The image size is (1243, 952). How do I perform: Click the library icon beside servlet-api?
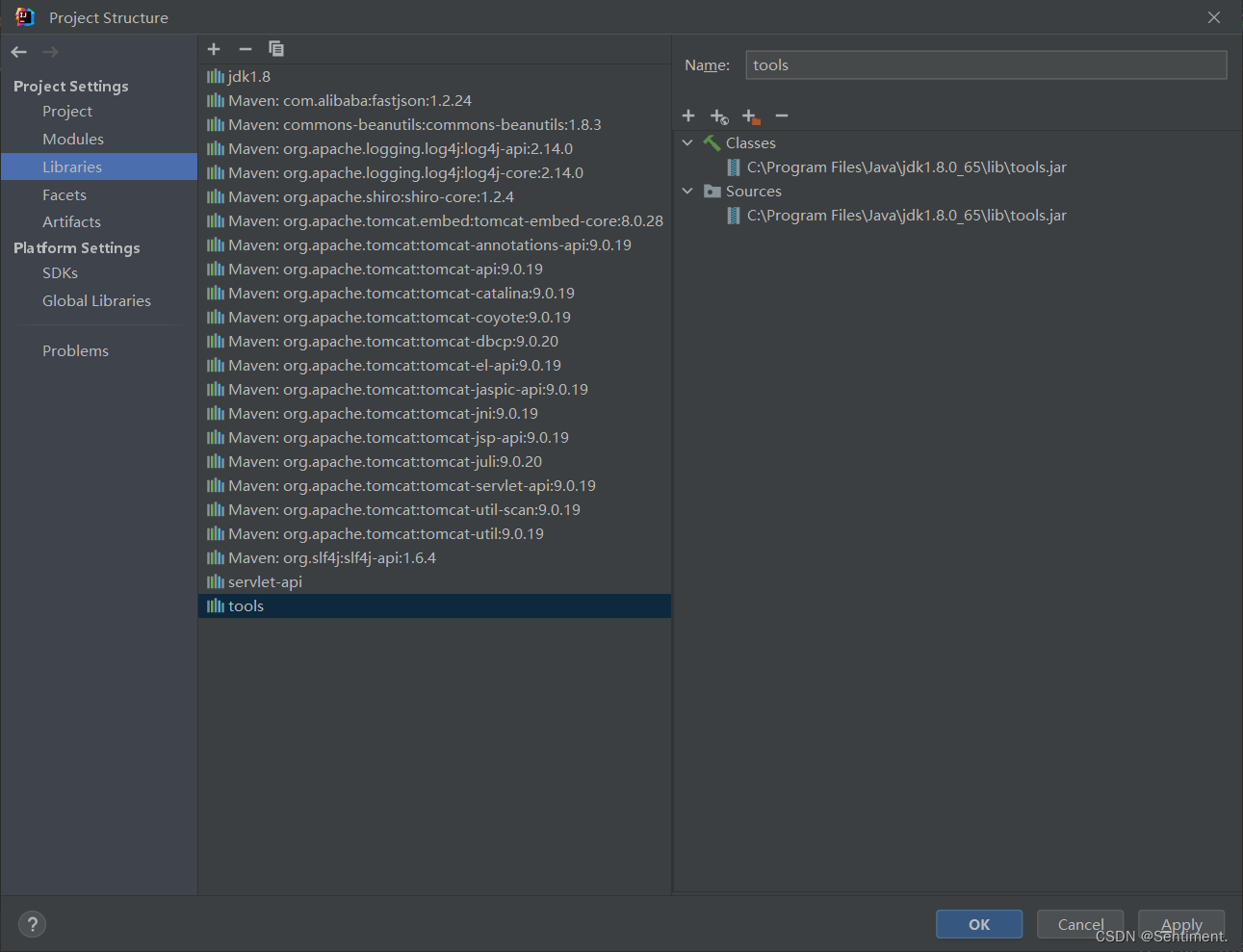(x=216, y=581)
